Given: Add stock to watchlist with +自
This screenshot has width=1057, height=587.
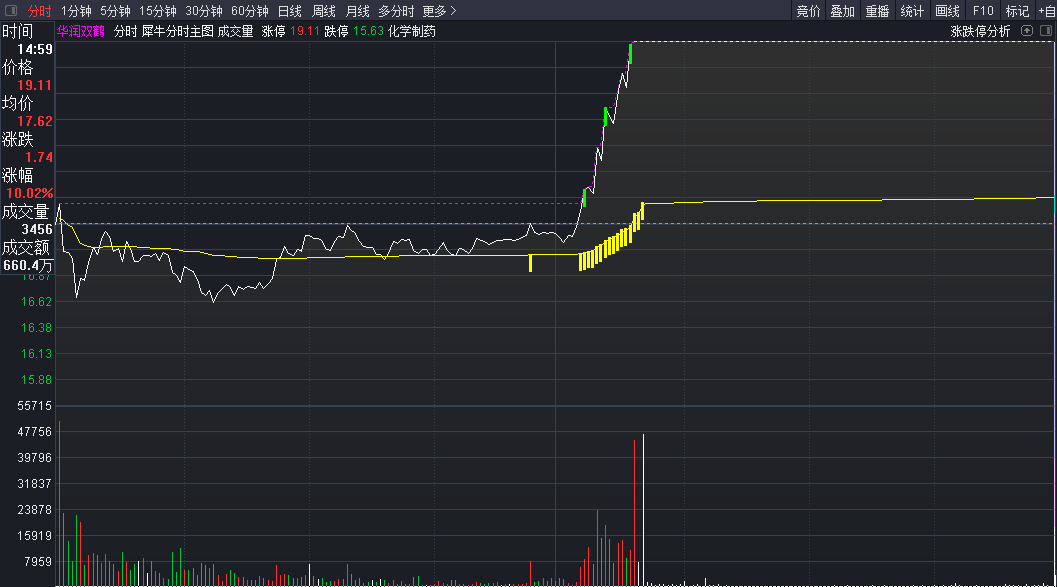Looking at the screenshot, I should pyautogui.click(x=1046, y=11).
